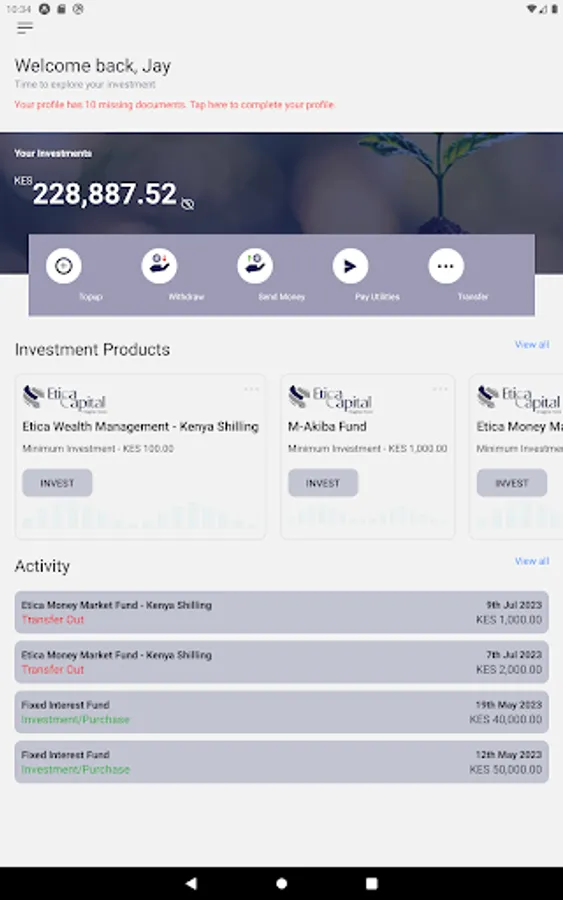Click Etica Capital logo on Wealth Management card
Screen dimensions: 563x900
pos(64,399)
